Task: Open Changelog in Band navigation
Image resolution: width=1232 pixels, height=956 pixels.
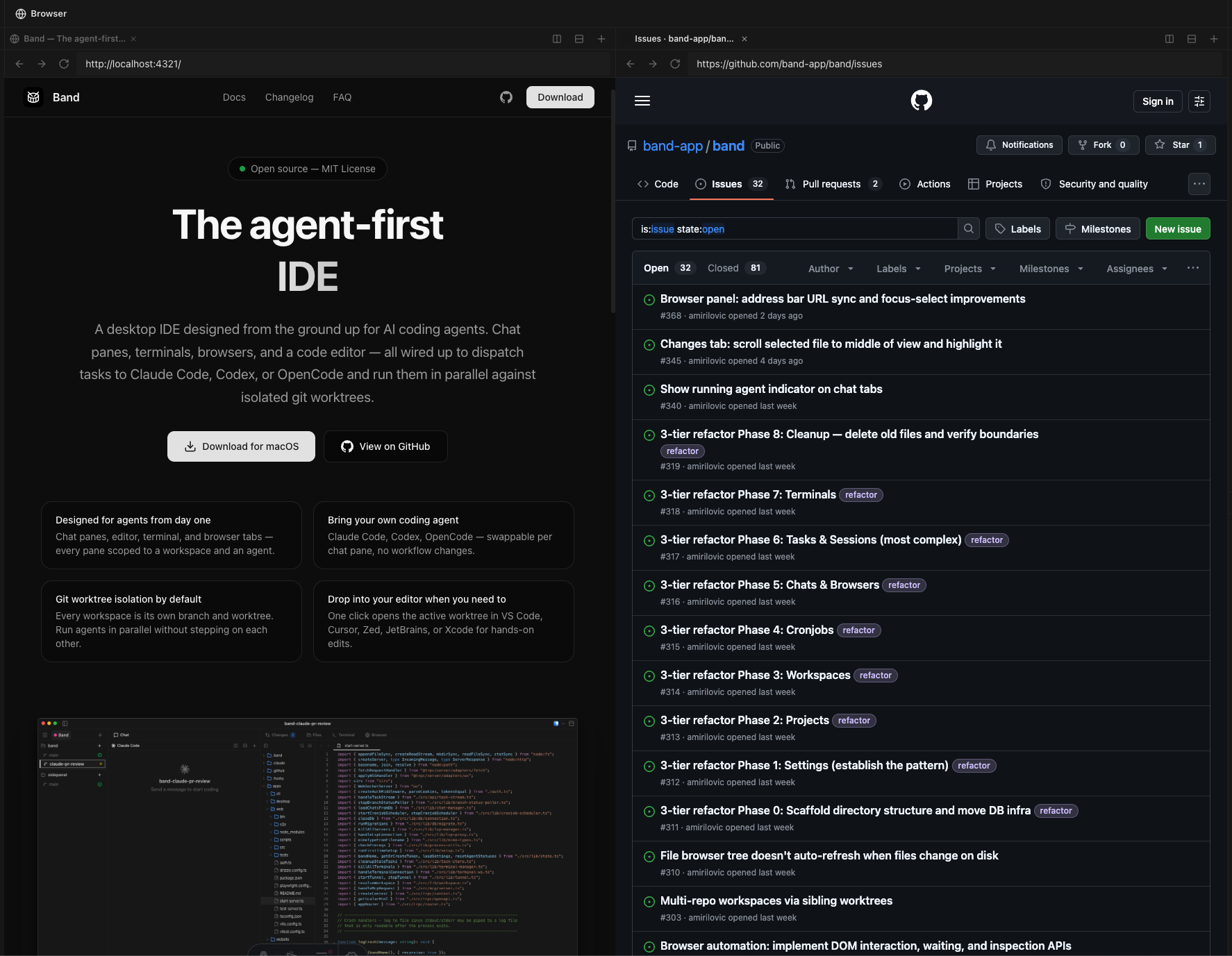Action: tap(289, 97)
